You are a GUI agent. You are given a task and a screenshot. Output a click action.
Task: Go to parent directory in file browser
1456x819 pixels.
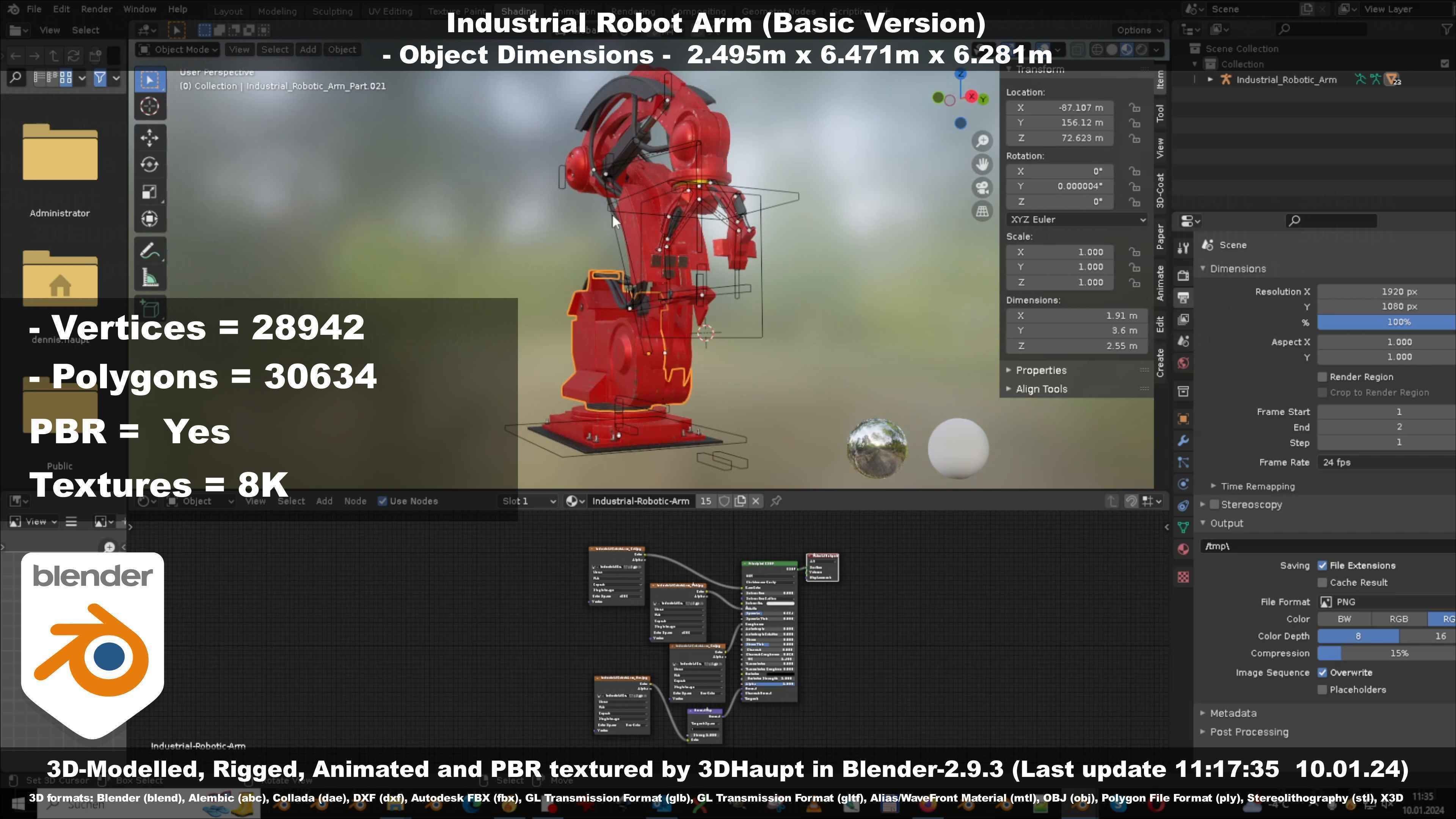54,55
